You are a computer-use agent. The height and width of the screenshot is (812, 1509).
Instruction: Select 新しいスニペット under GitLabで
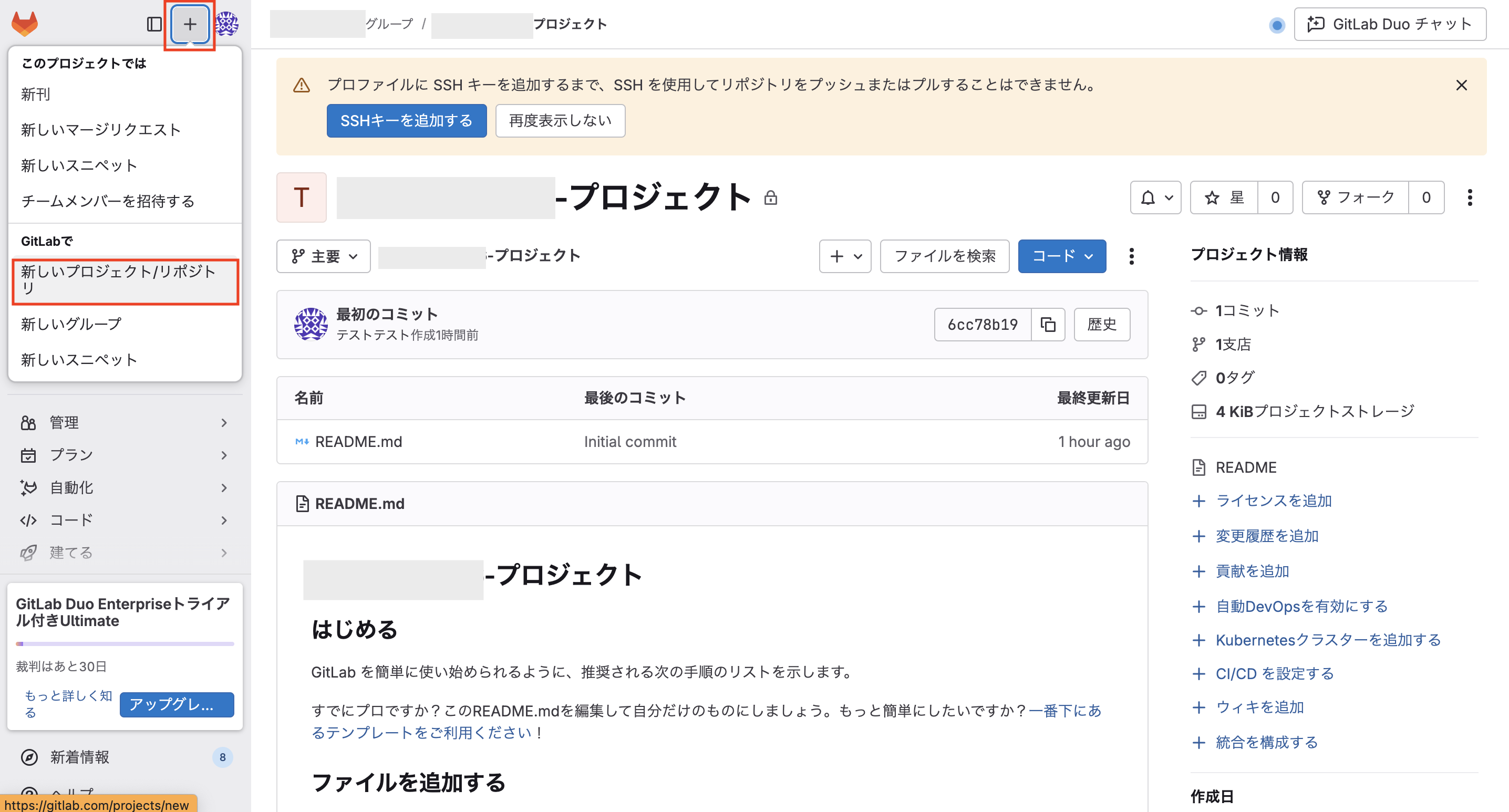125,359
